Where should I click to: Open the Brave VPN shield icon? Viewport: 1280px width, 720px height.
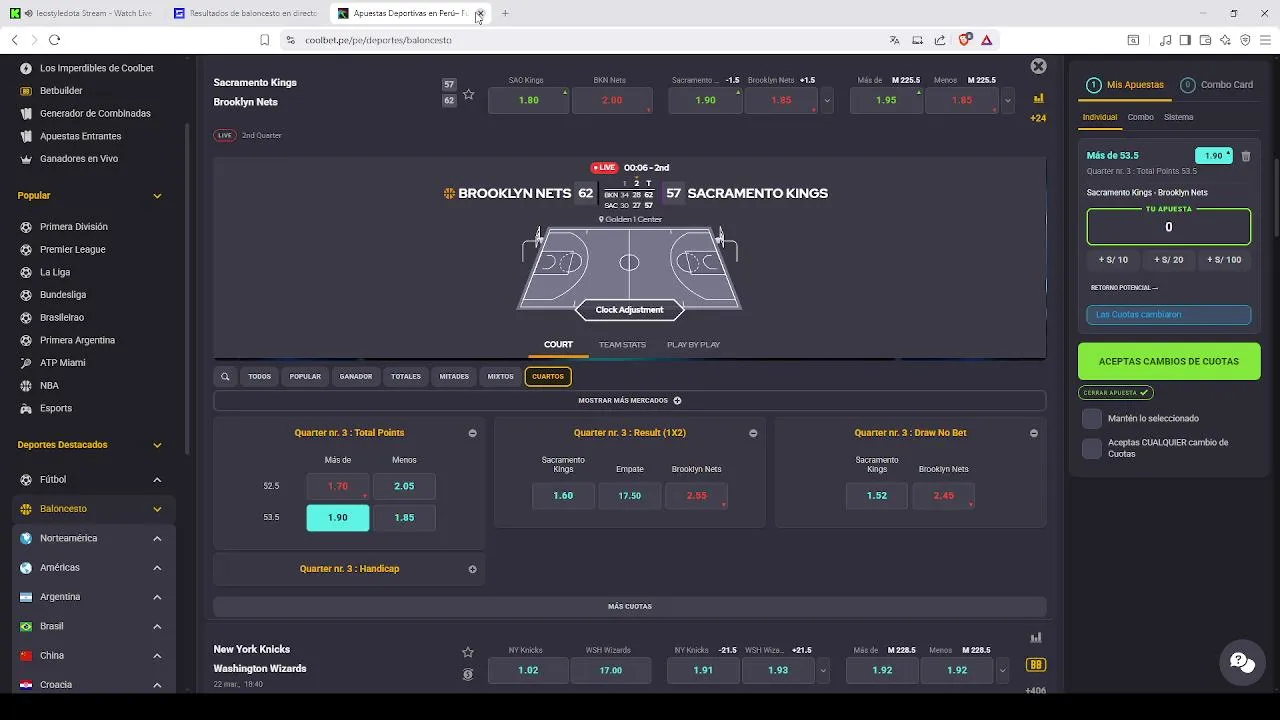pos(1245,40)
